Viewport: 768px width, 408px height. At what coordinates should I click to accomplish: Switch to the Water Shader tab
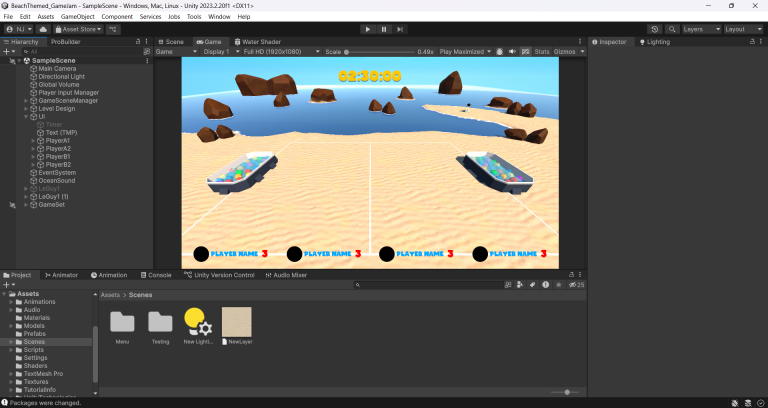click(x=257, y=42)
